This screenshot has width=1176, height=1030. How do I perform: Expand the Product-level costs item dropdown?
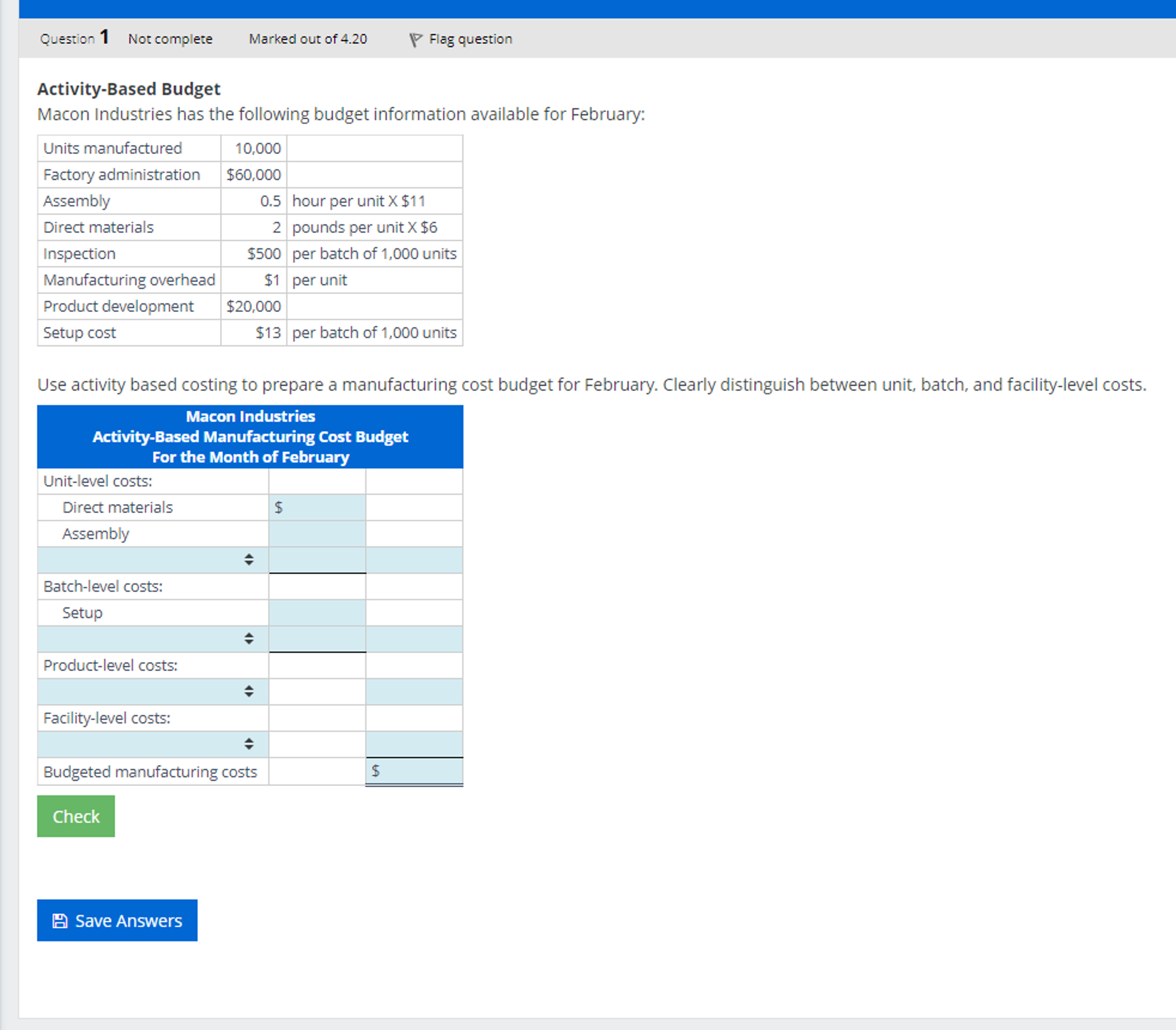point(153,691)
